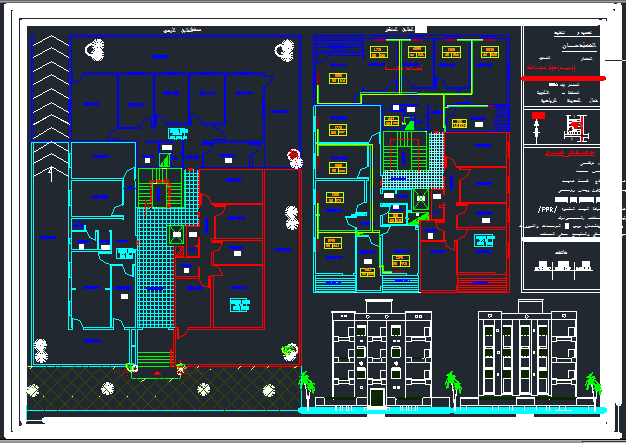Click the small red rectangle above the key plan
The width and height of the screenshot is (626, 443).
538,115
